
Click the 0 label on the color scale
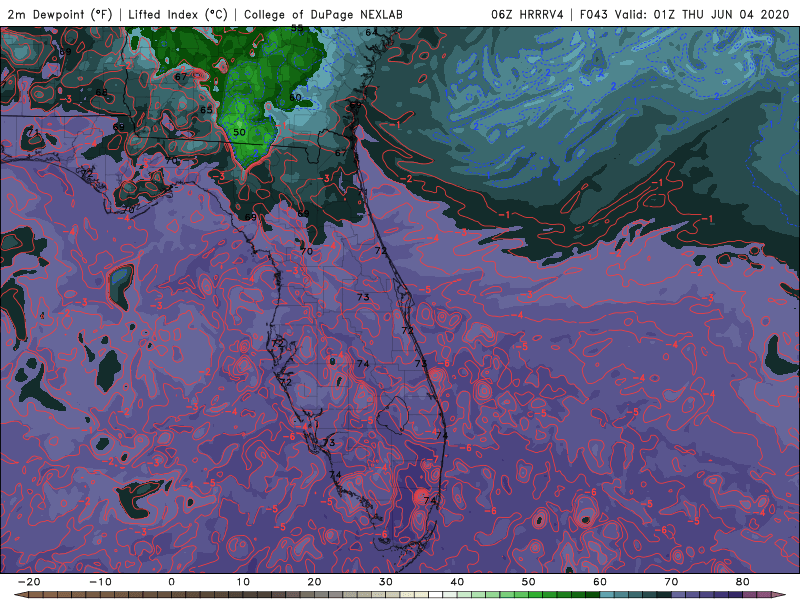pos(171,582)
